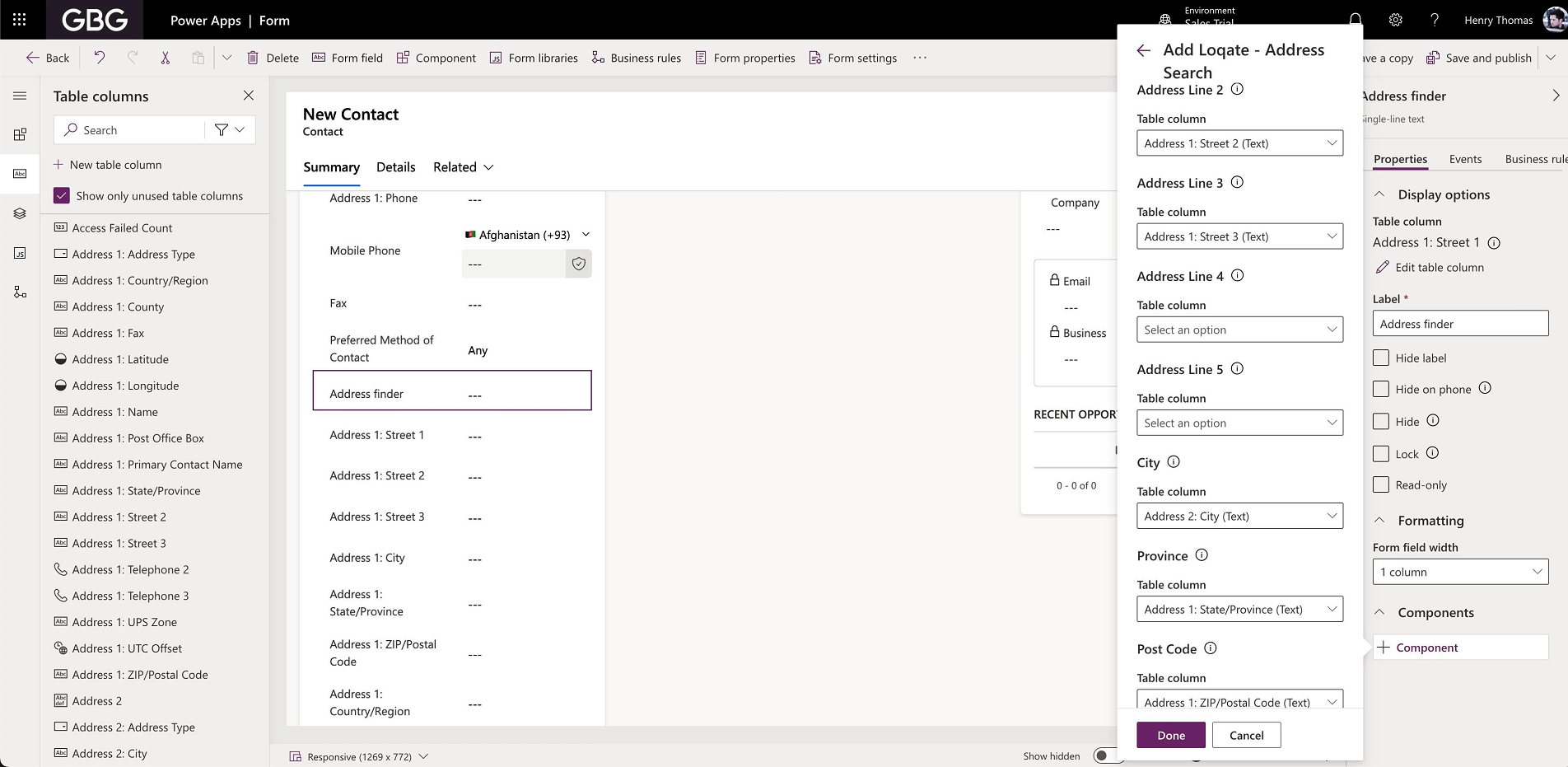Viewport: 1568px width, 767px height.
Task: Open Form settings from the toolbar
Action: tap(852, 58)
